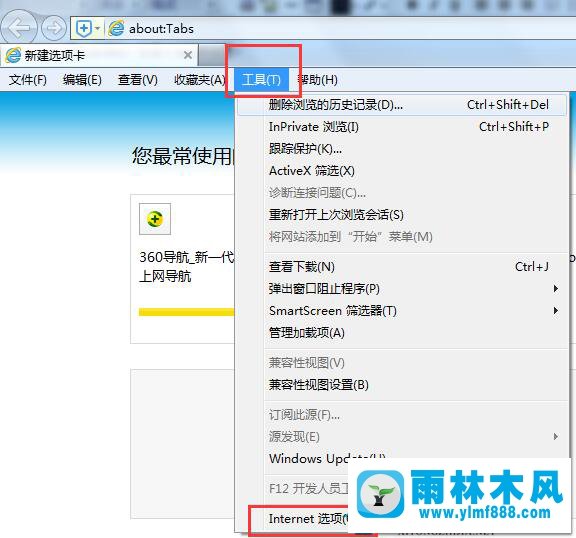Open the 收藏夹(A) menu
The height and width of the screenshot is (538, 576).
point(199,80)
